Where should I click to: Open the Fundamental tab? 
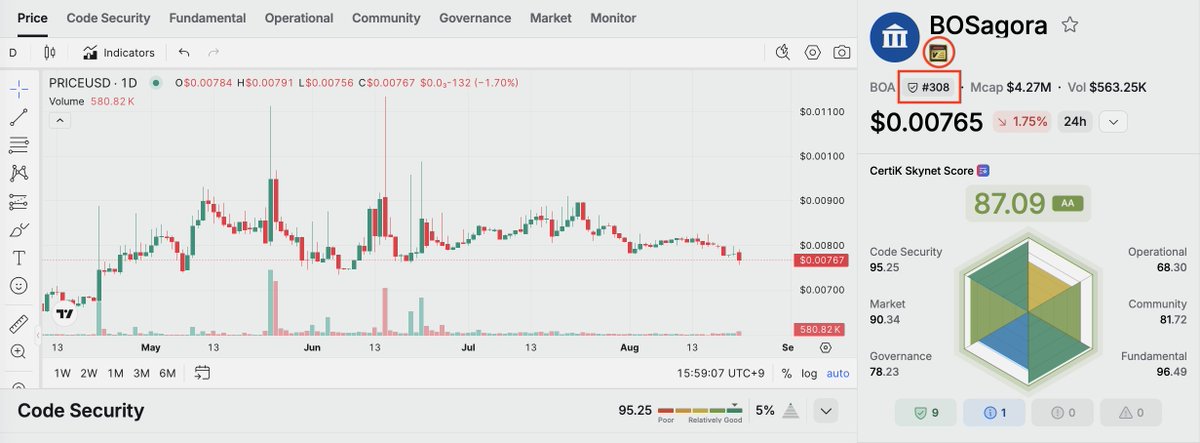click(x=208, y=18)
